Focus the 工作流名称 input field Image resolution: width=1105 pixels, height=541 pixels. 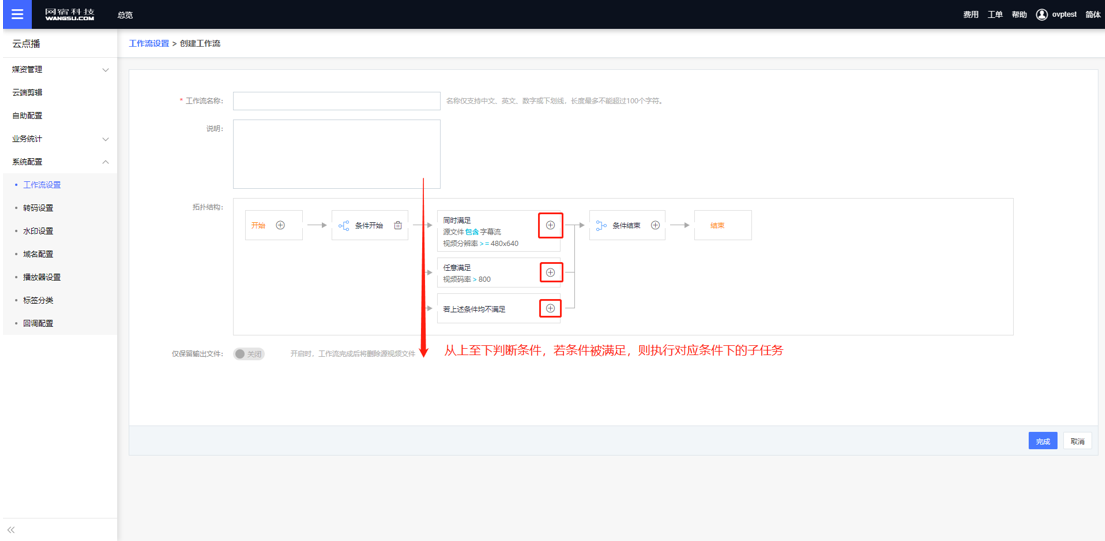337,101
